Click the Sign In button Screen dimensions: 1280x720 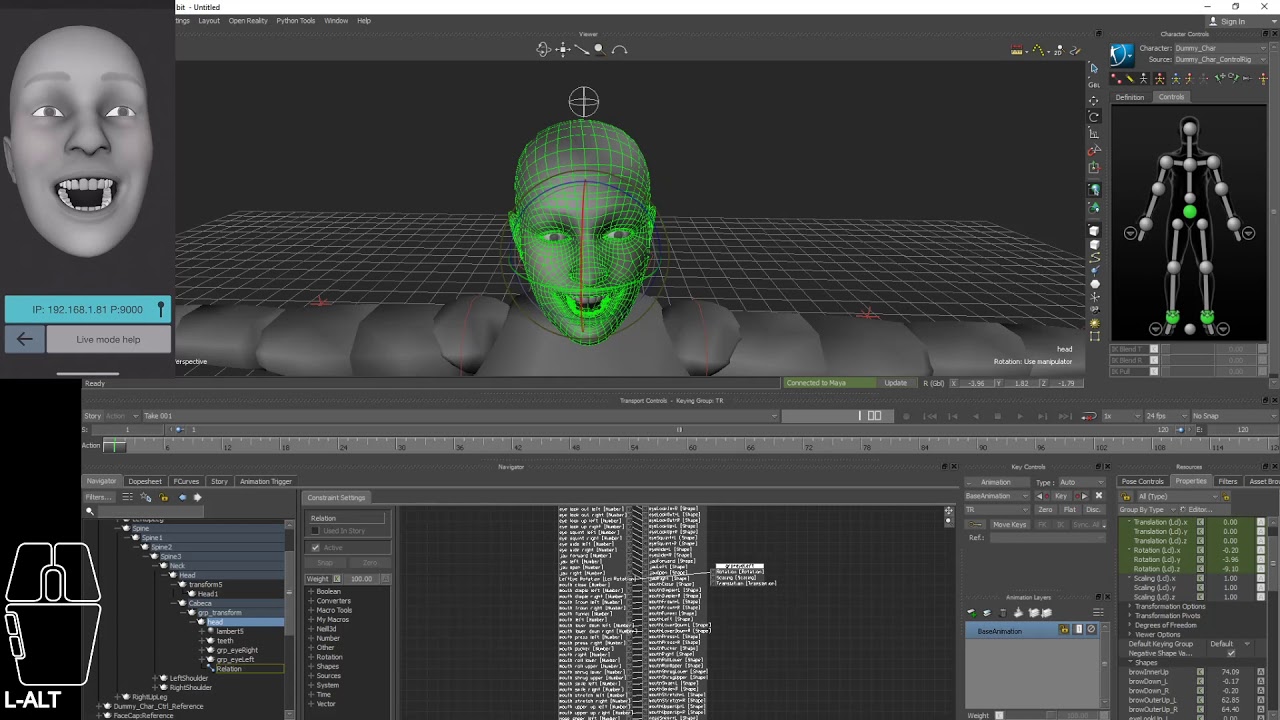1227,21
